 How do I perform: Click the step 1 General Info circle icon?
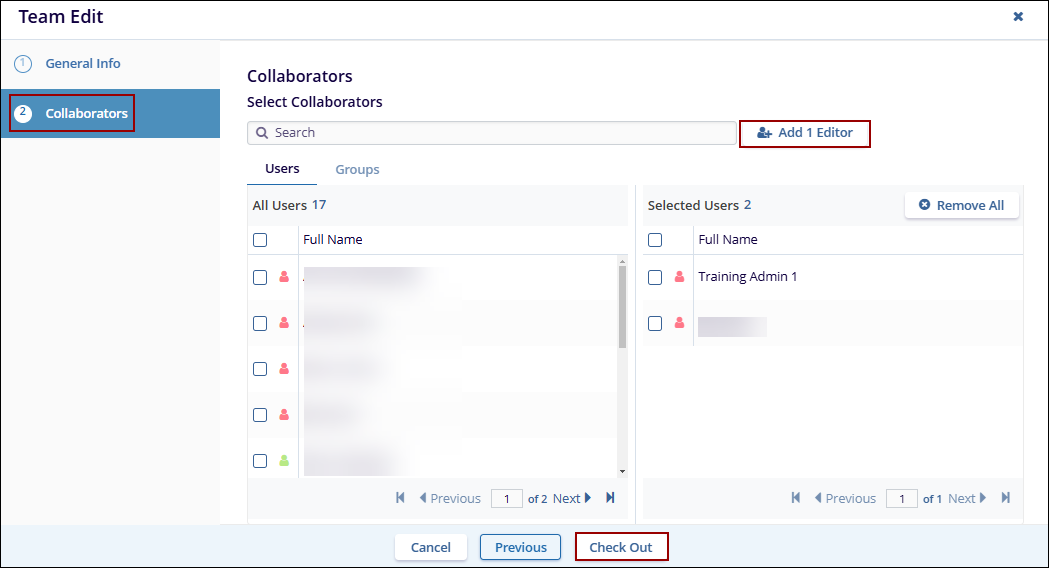(x=23, y=64)
